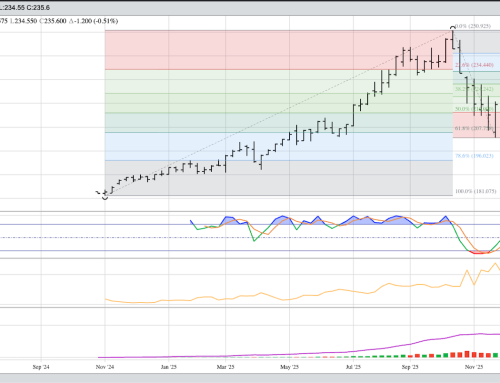Click the L234.550 low price readout

[x=23, y=21]
